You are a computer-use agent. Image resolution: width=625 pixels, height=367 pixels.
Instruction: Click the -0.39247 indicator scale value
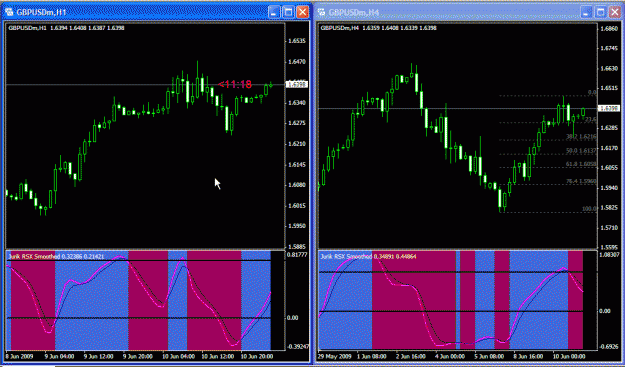(298, 346)
